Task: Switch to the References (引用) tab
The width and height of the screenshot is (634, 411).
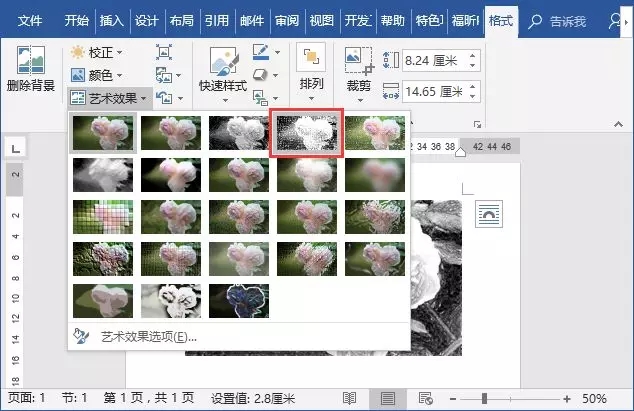Action: coord(216,20)
